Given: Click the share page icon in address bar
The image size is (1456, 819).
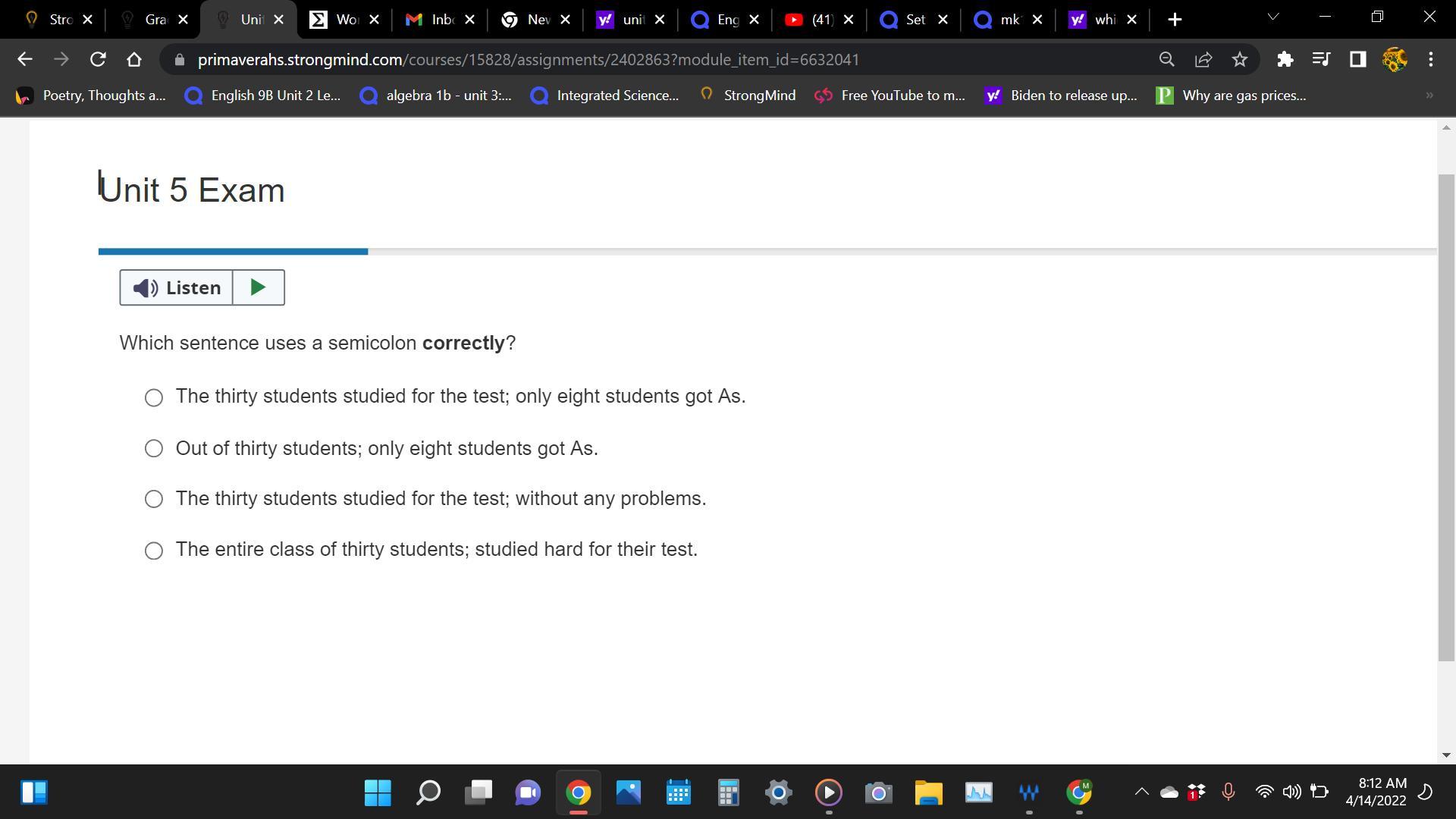Looking at the screenshot, I should 1203,59.
